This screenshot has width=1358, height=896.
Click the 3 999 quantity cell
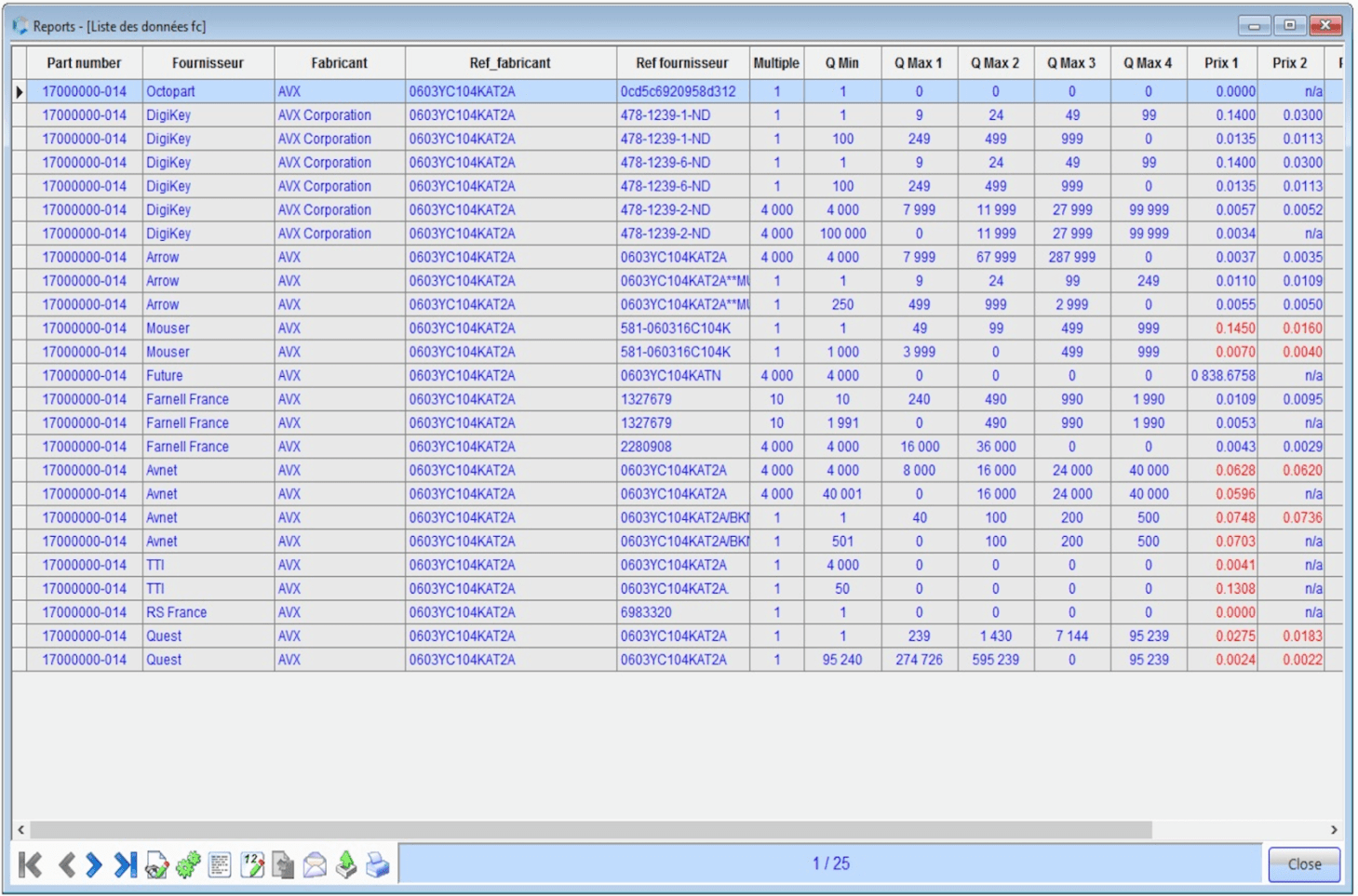click(x=919, y=352)
